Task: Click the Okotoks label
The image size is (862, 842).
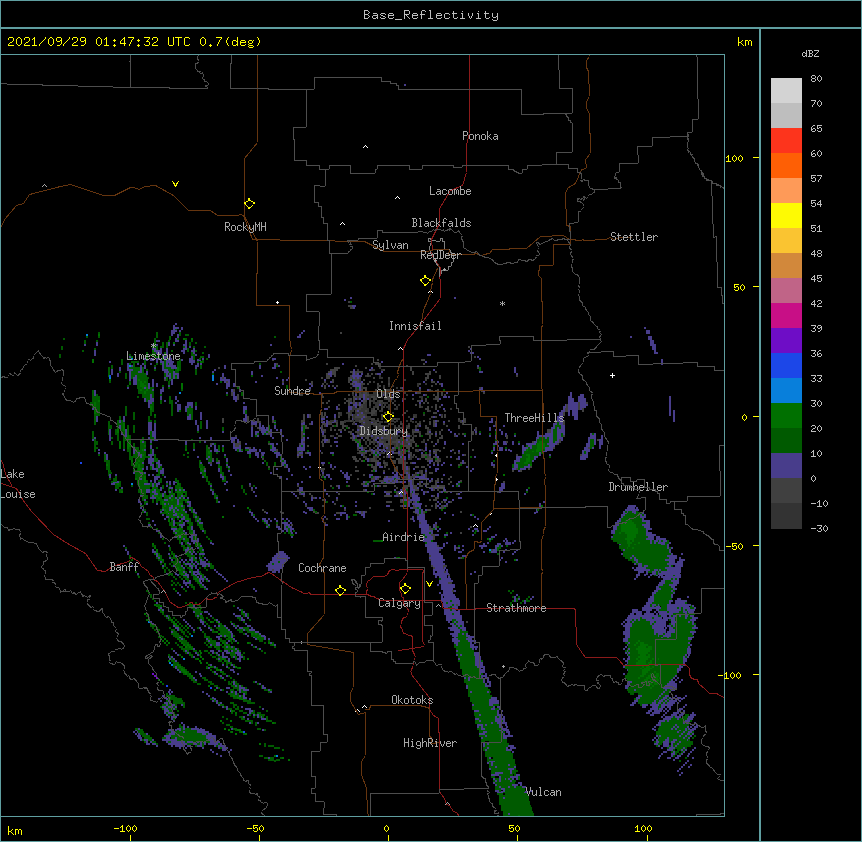Action: tap(412, 700)
